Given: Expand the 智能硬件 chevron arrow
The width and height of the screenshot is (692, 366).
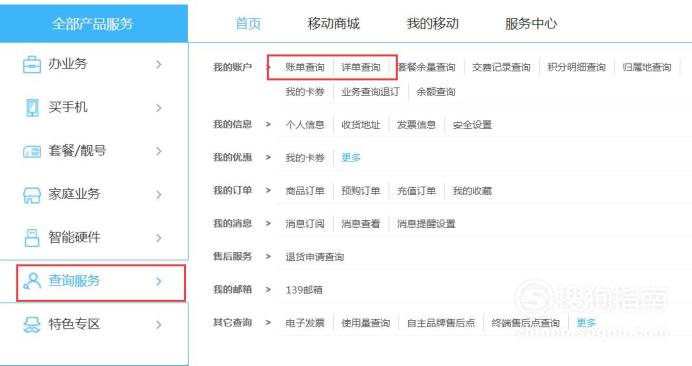Looking at the screenshot, I should [159, 238].
